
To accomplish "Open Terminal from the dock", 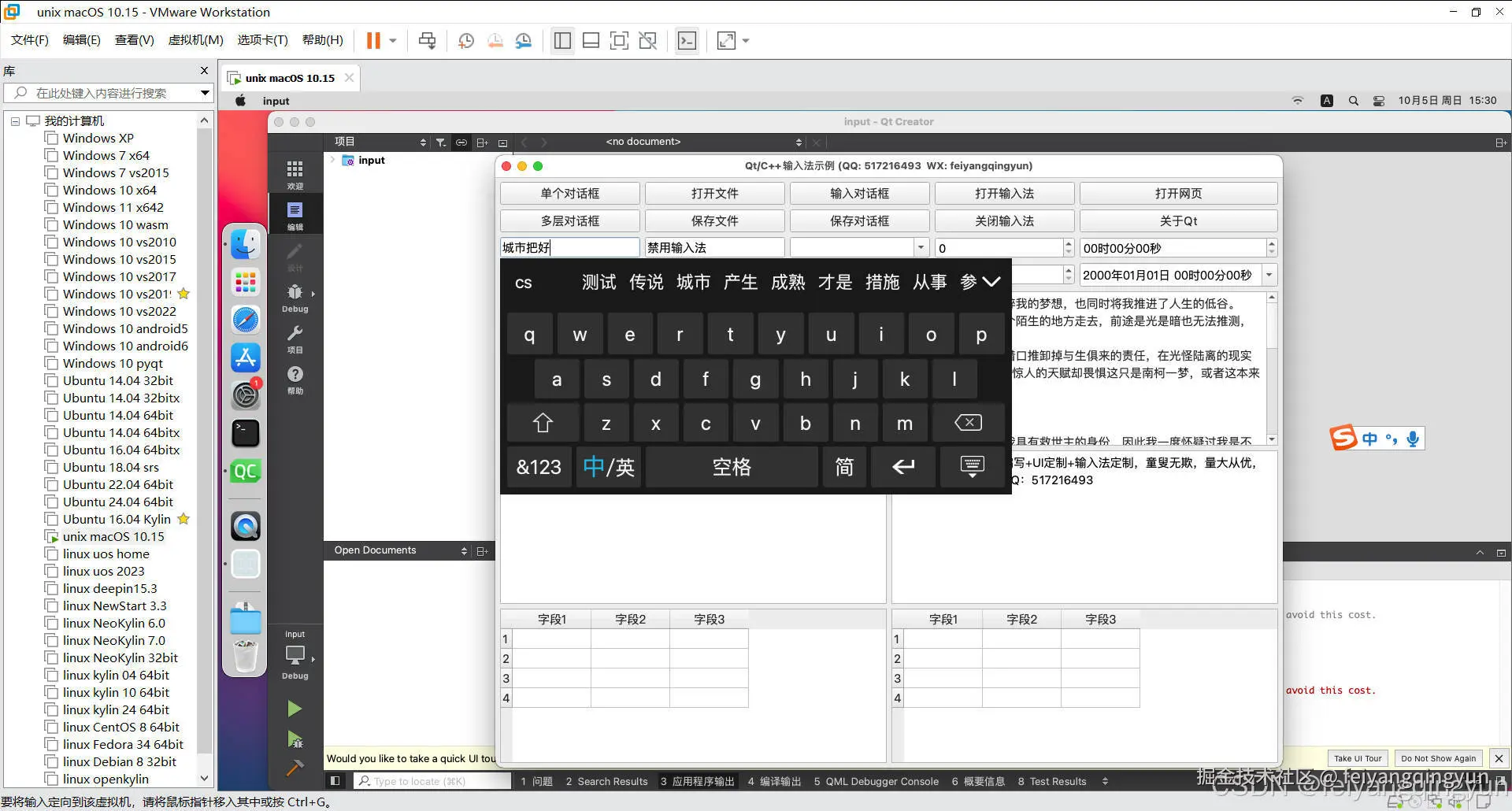I will pyautogui.click(x=246, y=433).
